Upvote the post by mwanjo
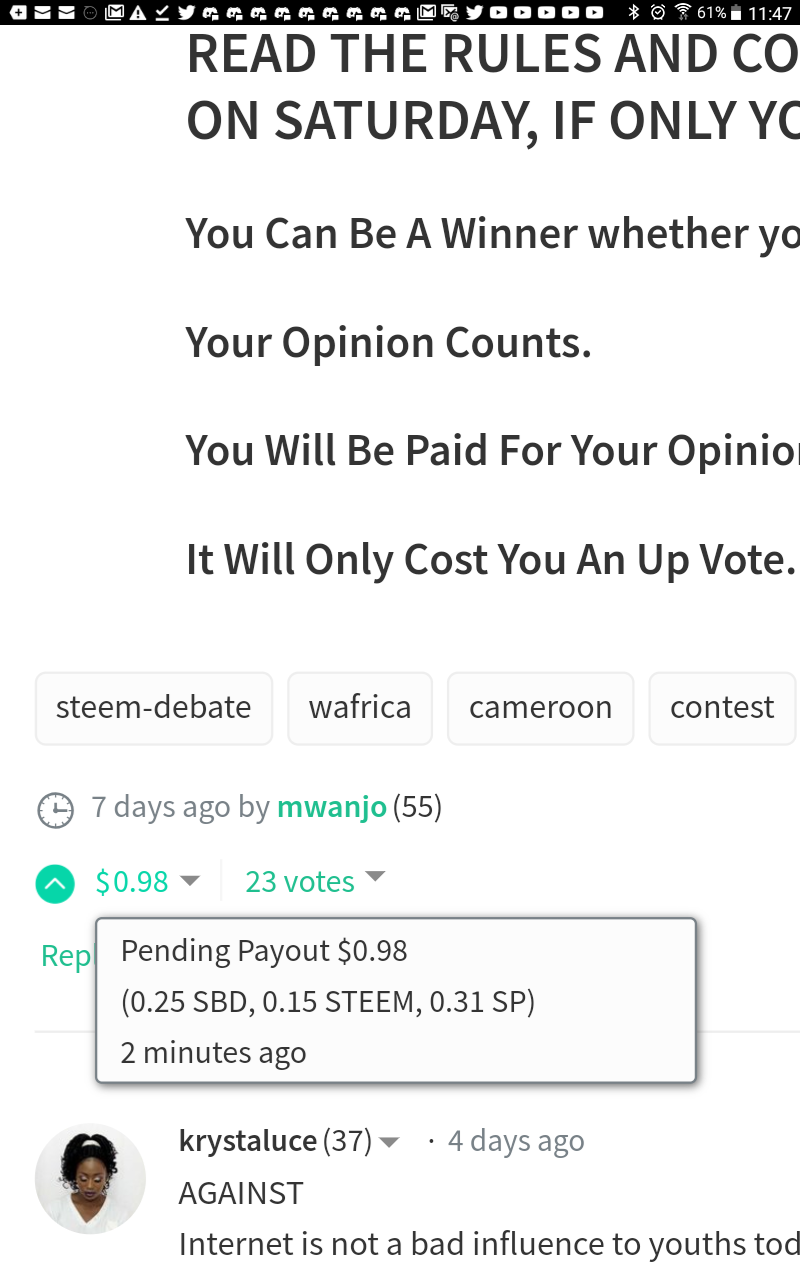This screenshot has height=1280, width=800. pyautogui.click(x=55, y=883)
